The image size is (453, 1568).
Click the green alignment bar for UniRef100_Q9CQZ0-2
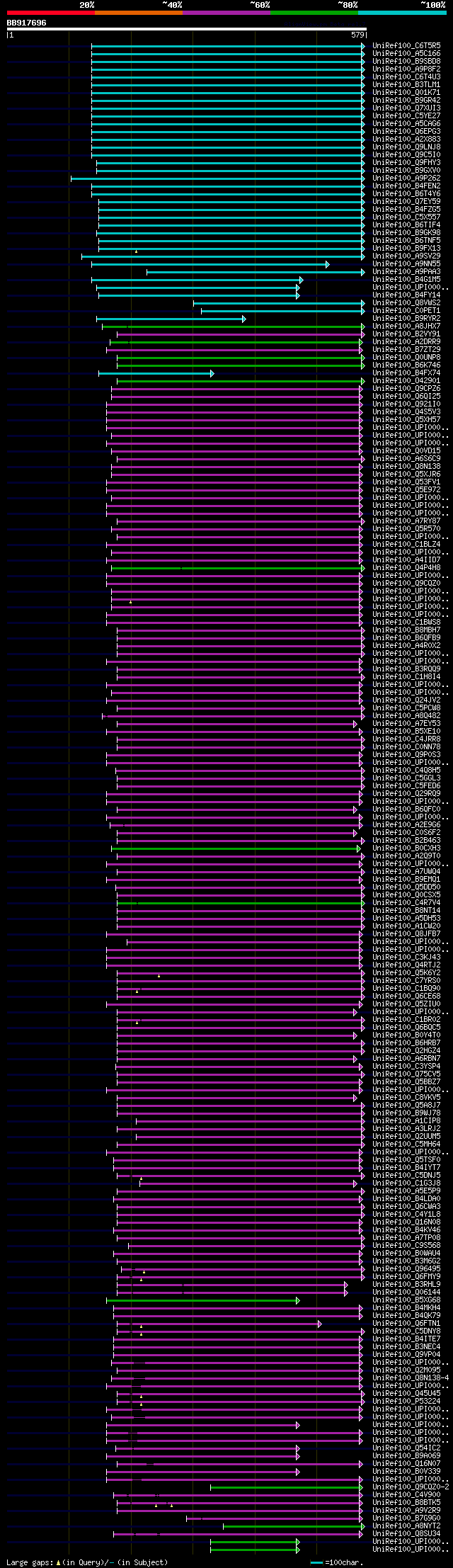[288, 1487]
